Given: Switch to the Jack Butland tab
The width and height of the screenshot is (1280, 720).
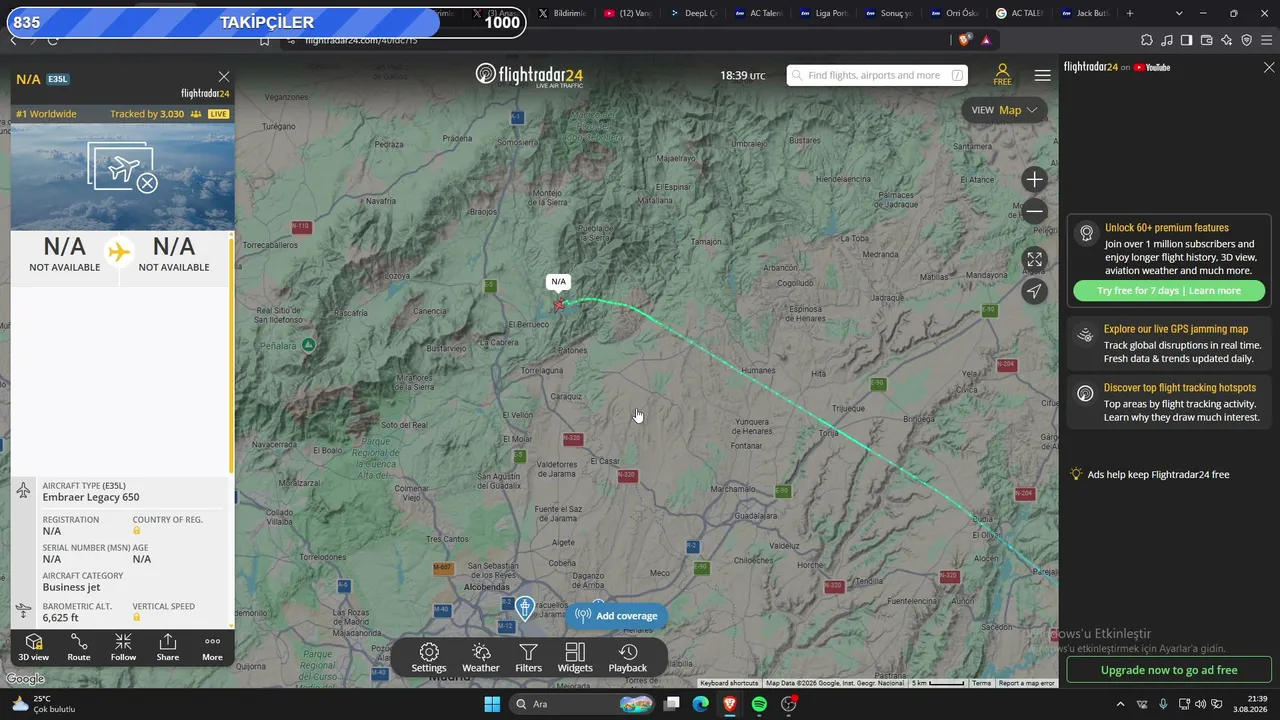Looking at the screenshot, I should (1087, 13).
